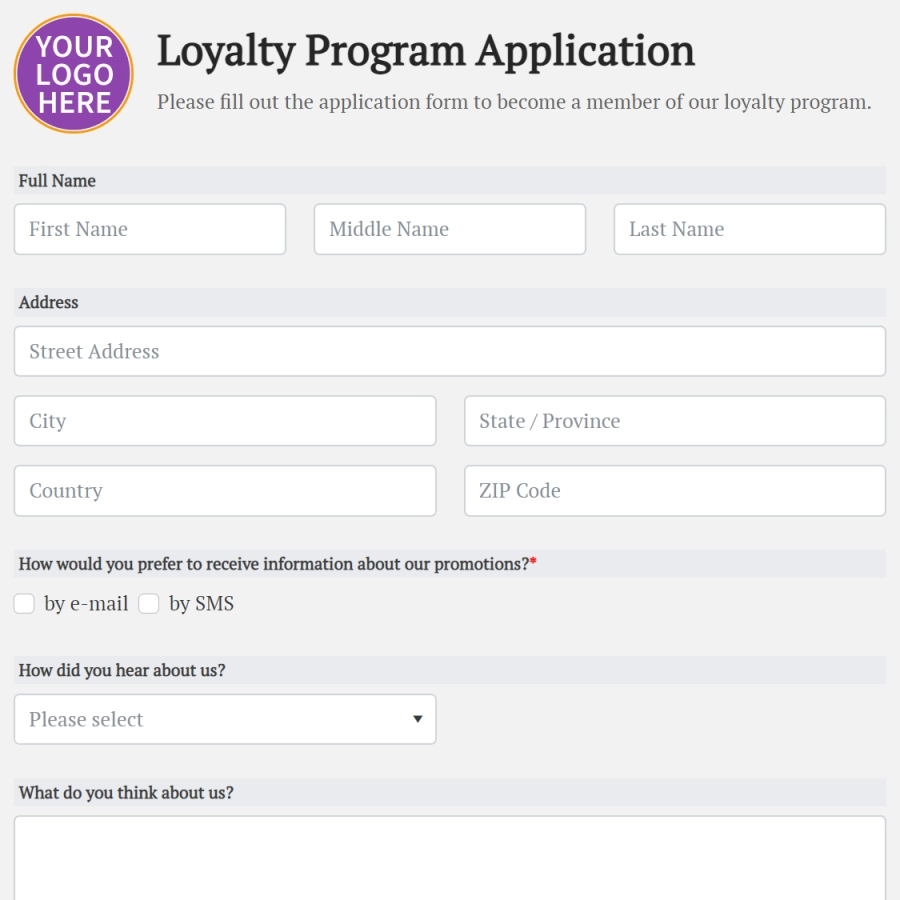Open the How did you hear dropdown

pyautogui.click(x=225, y=719)
